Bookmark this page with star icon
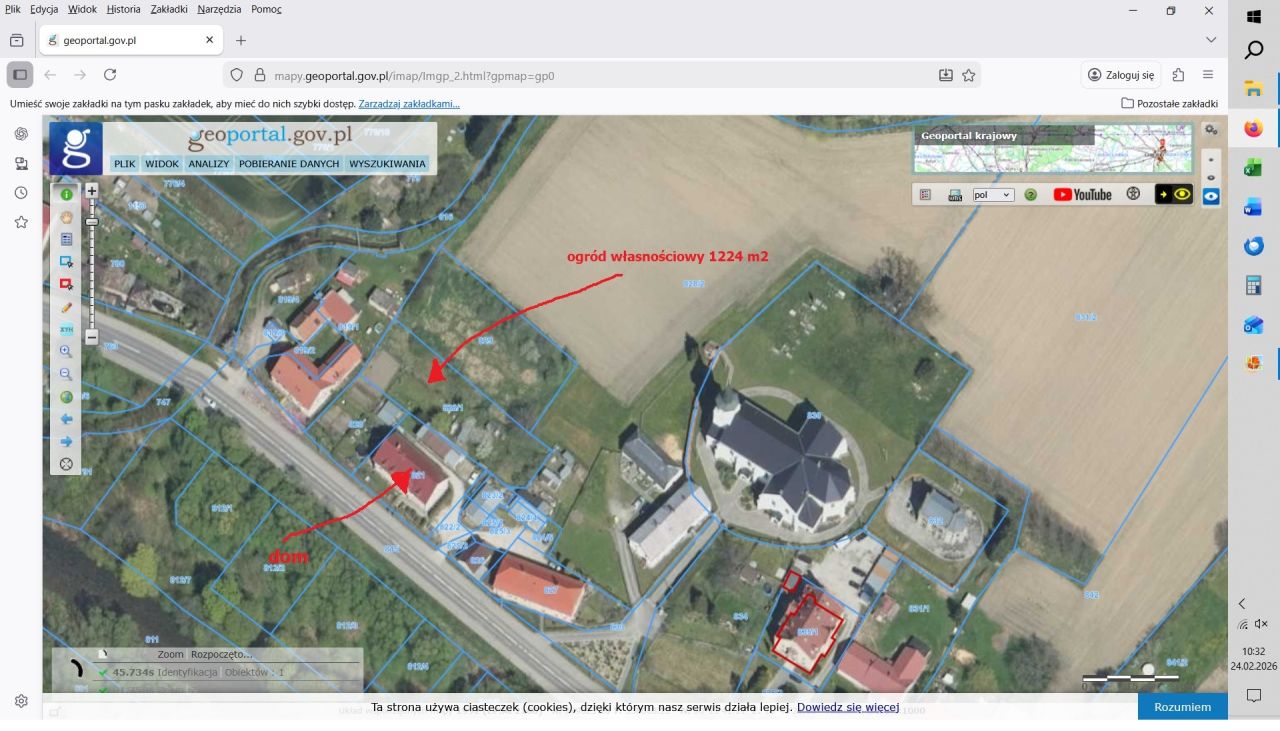The width and height of the screenshot is (1280, 731). pyautogui.click(x=969, y=75)
